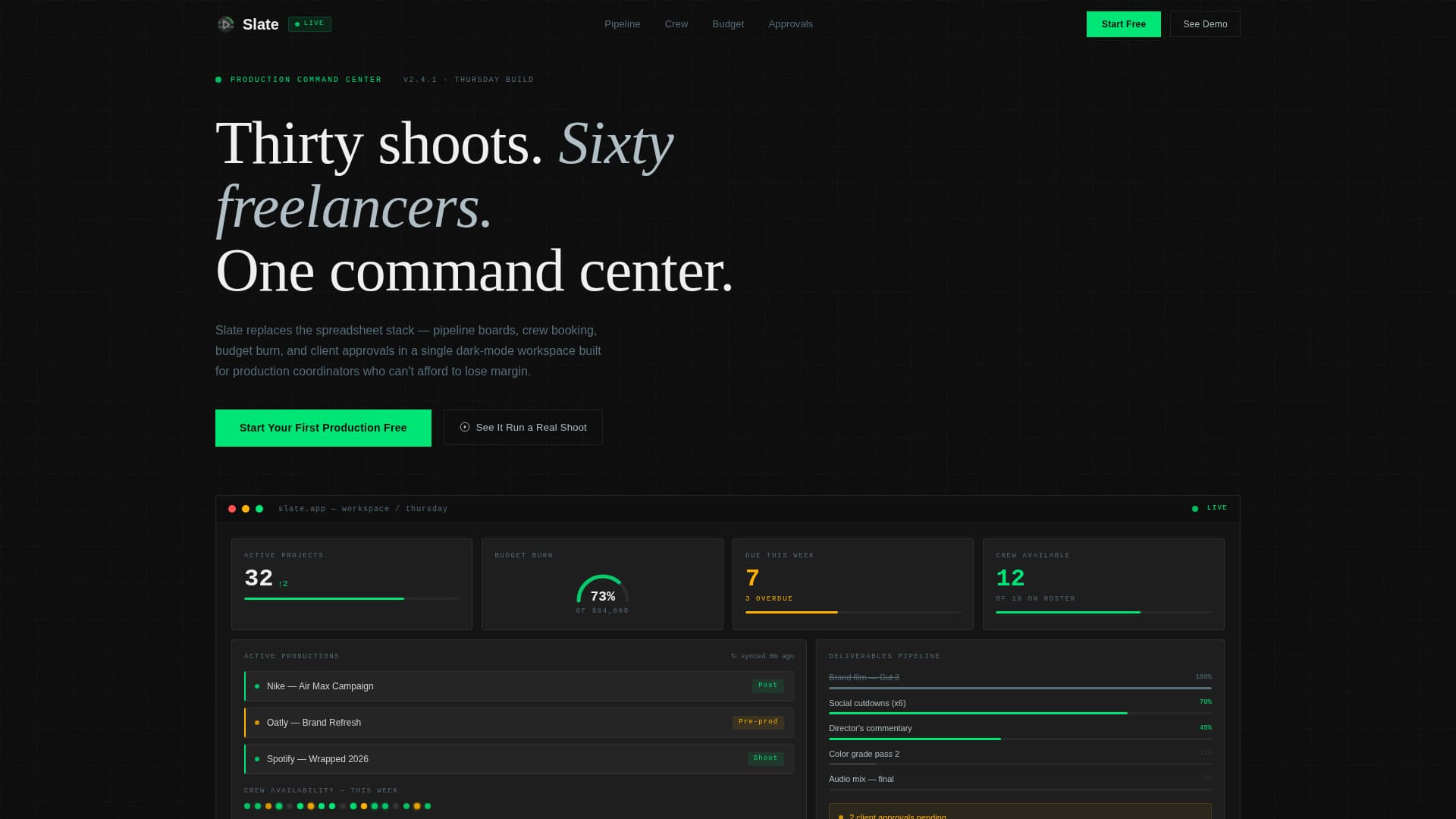The image size is (1456, 819).
Task: Click Color grade pass 2 deliverable
Action: click(x=864, y=754)
